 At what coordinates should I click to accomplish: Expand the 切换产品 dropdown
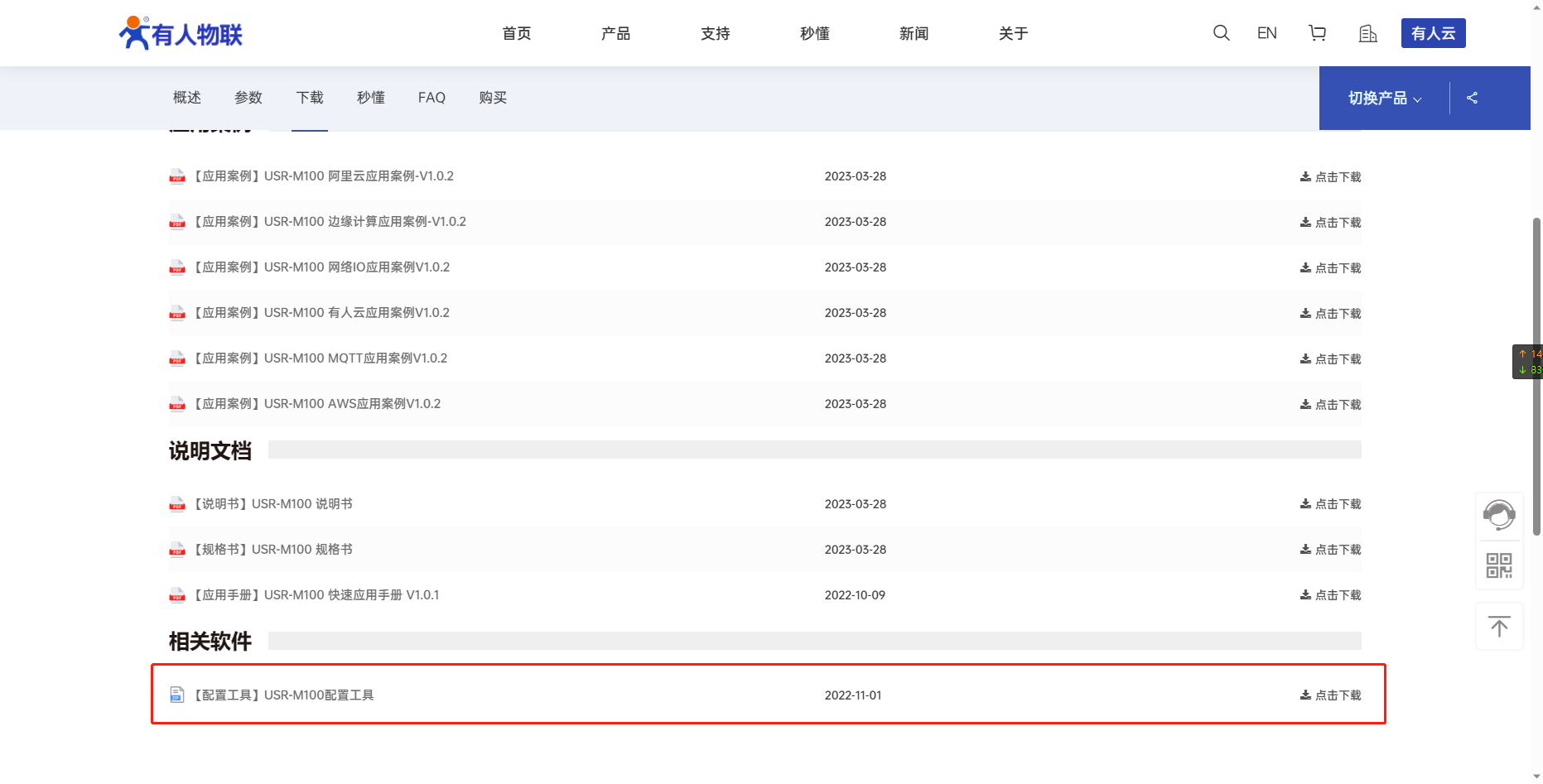coord(1385,98)
